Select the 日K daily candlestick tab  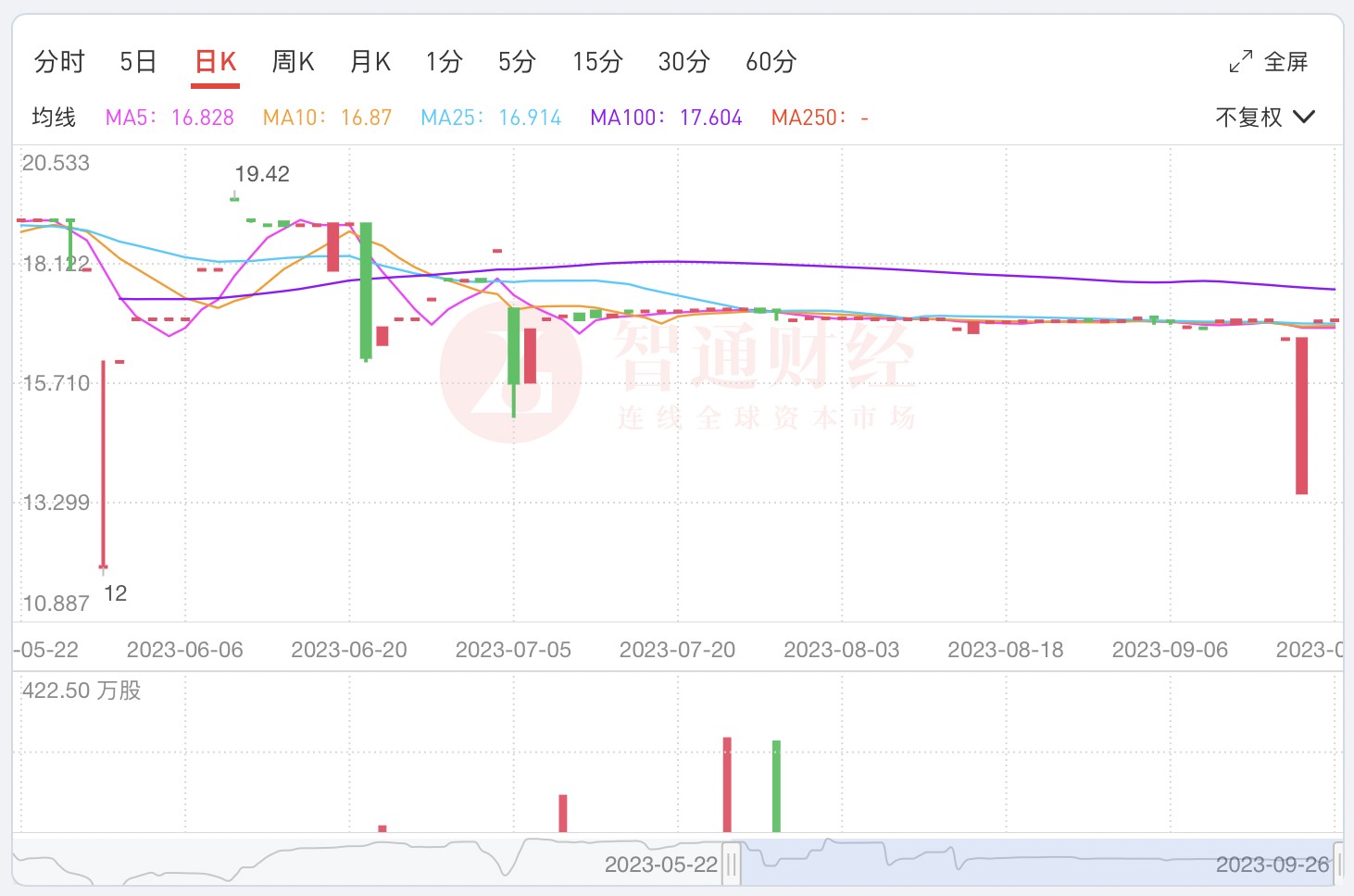pos(215,62)
